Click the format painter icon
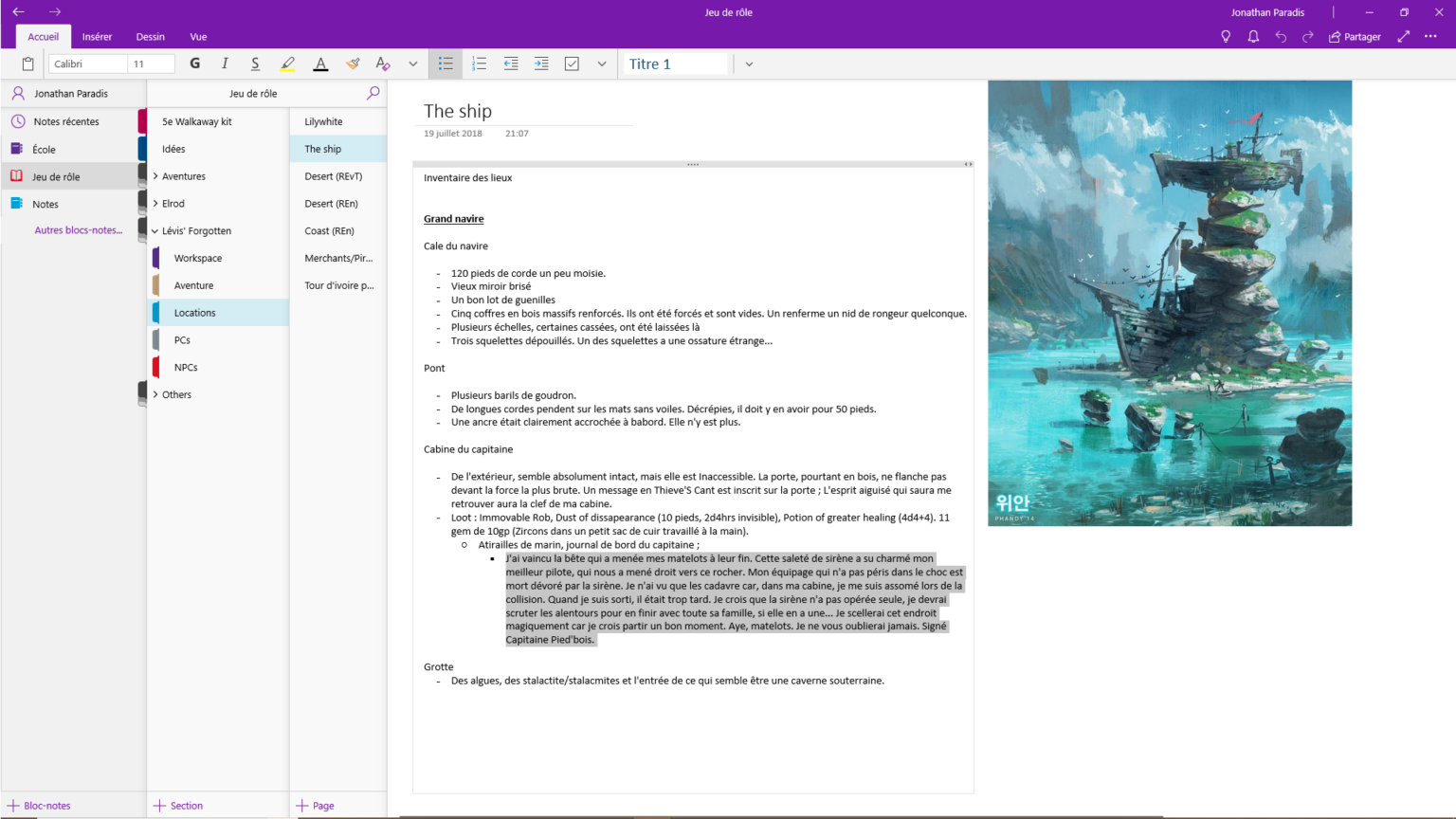 (x=353, y=64)
